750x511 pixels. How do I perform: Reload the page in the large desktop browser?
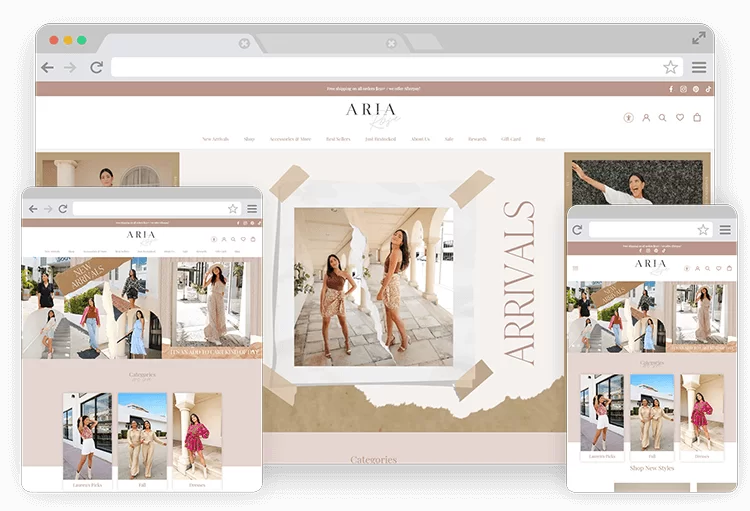(96, 67)
